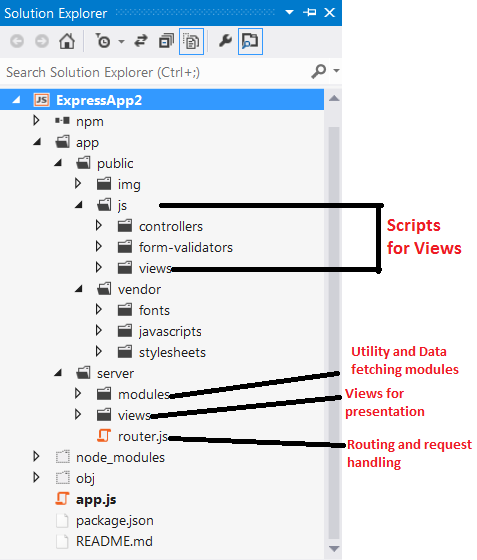Click the Search Solution Explorer input field

click(157, 72)
